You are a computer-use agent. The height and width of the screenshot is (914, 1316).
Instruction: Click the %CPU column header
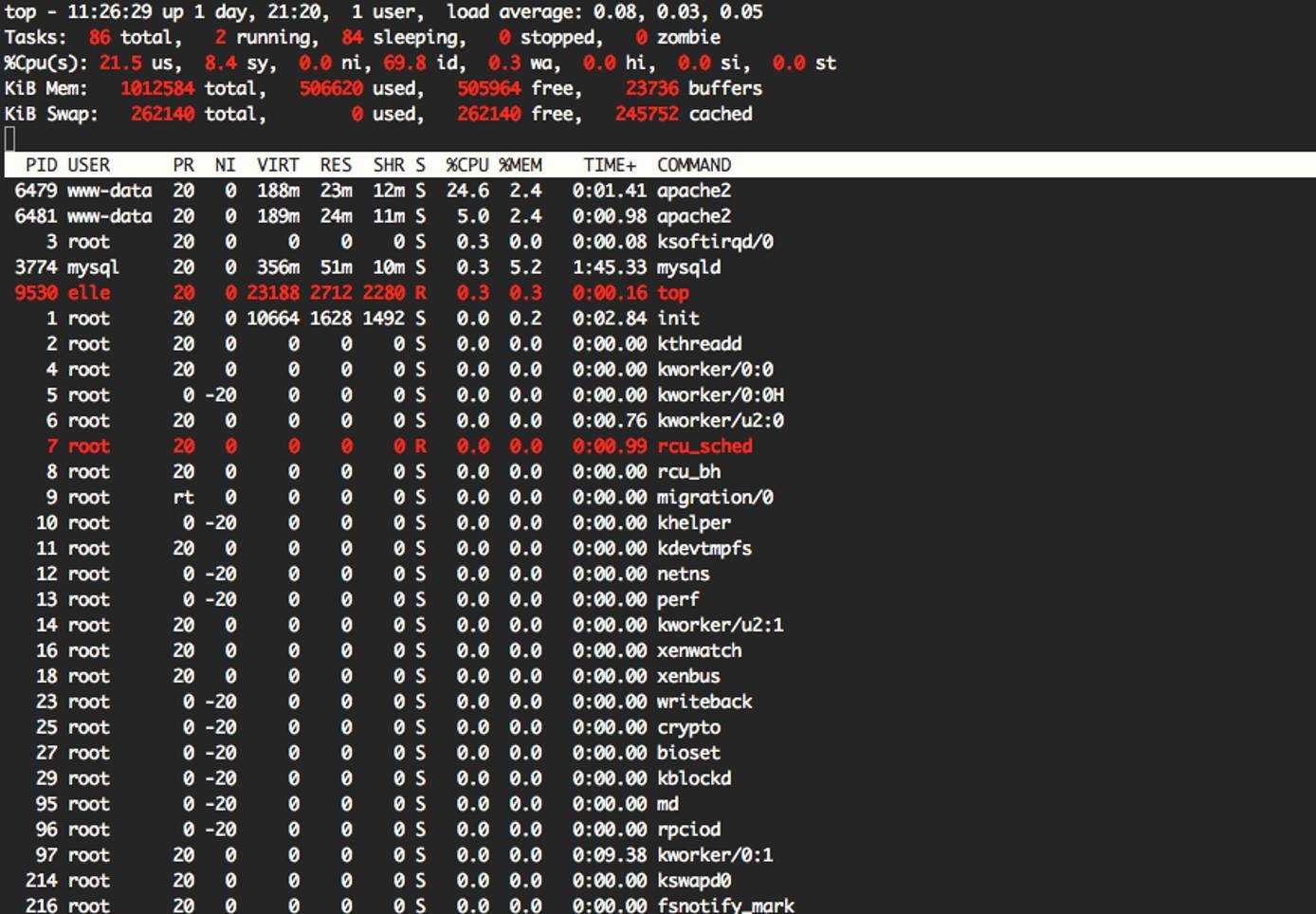[467, 165]
